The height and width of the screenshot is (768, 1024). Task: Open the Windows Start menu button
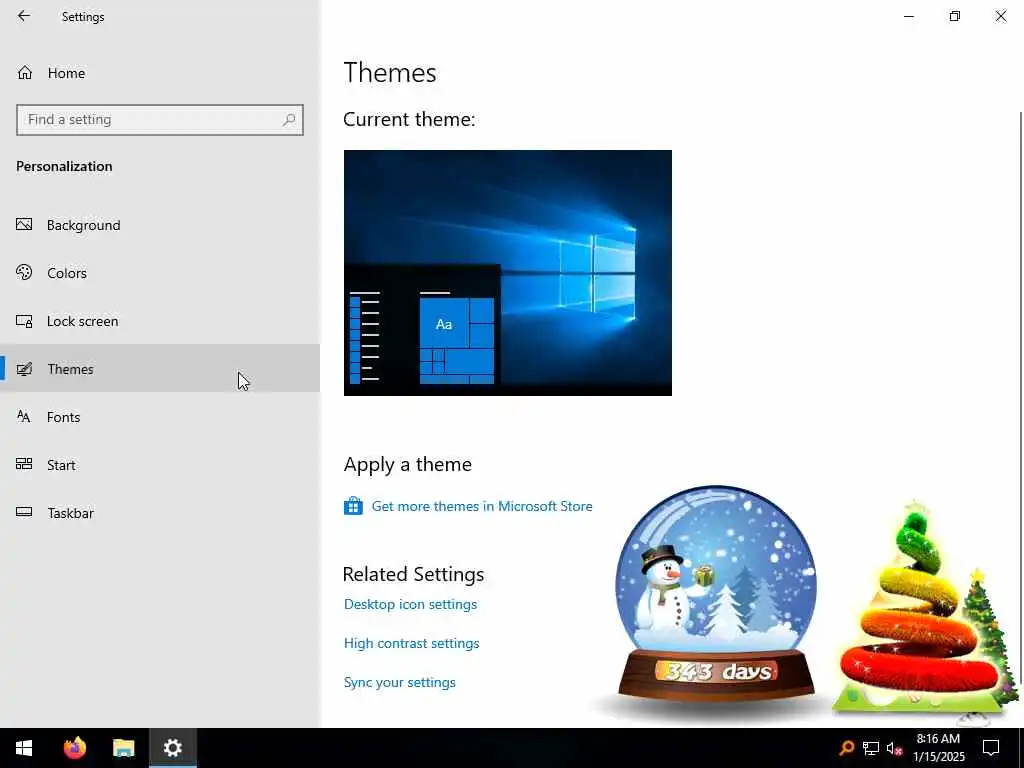(24, 748)
